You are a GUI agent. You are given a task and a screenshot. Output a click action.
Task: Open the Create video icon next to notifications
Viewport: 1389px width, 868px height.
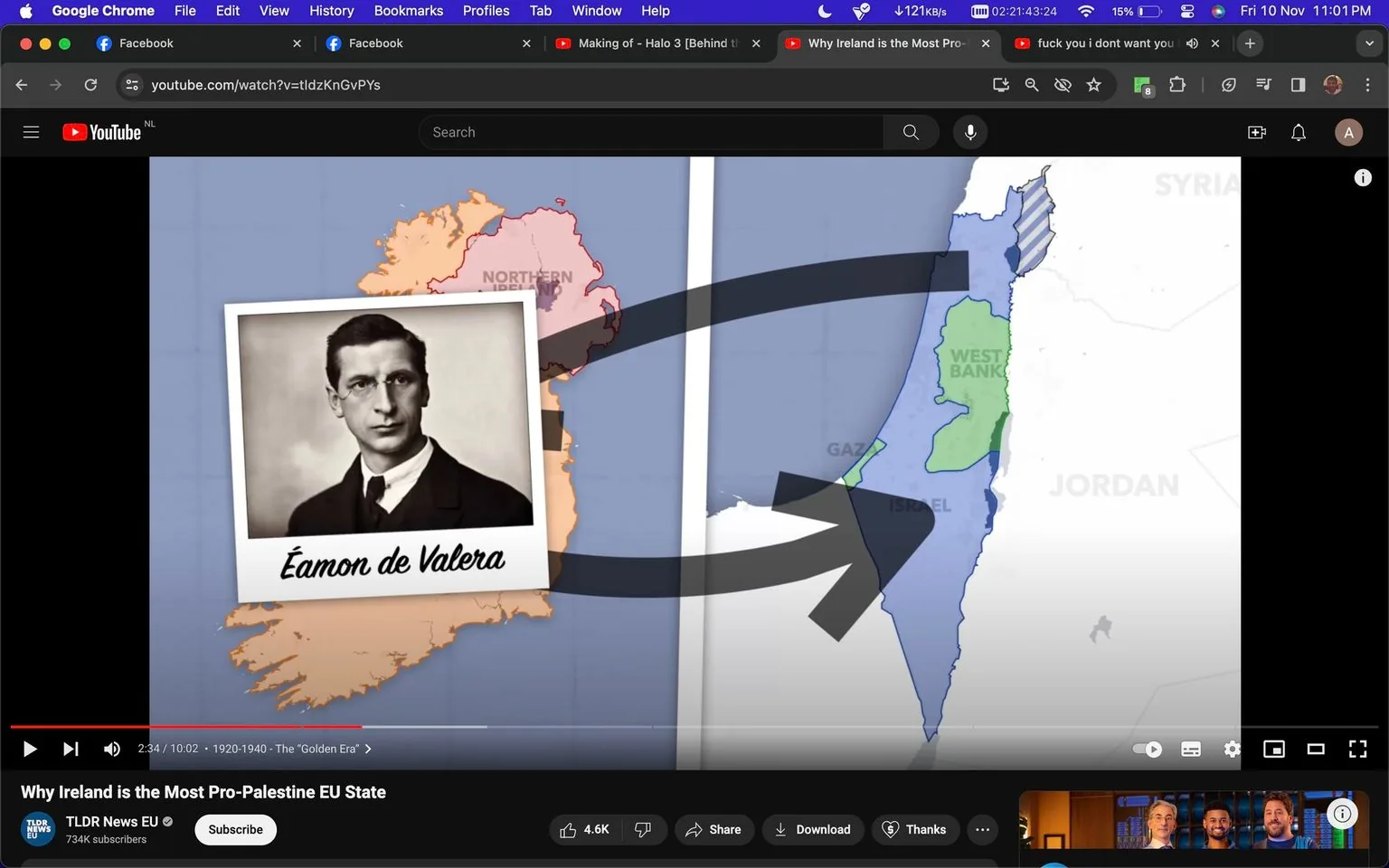click(1256, 131)
